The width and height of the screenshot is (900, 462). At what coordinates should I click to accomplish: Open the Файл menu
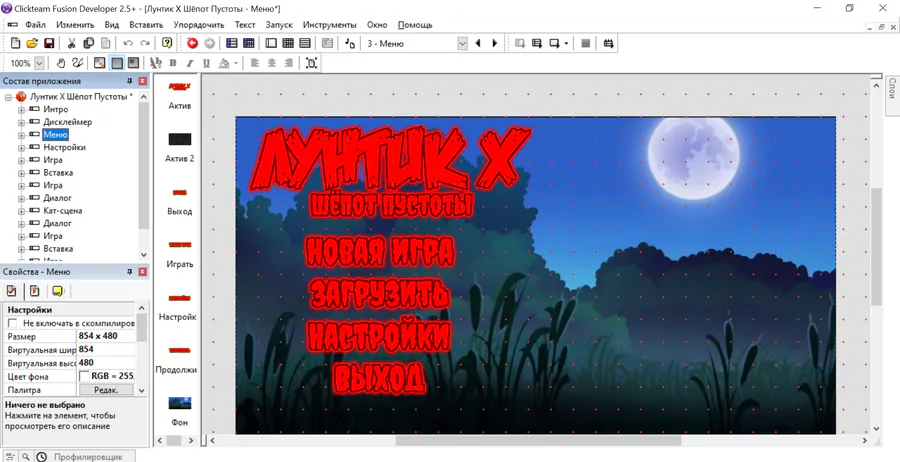[x=36, y=25]
